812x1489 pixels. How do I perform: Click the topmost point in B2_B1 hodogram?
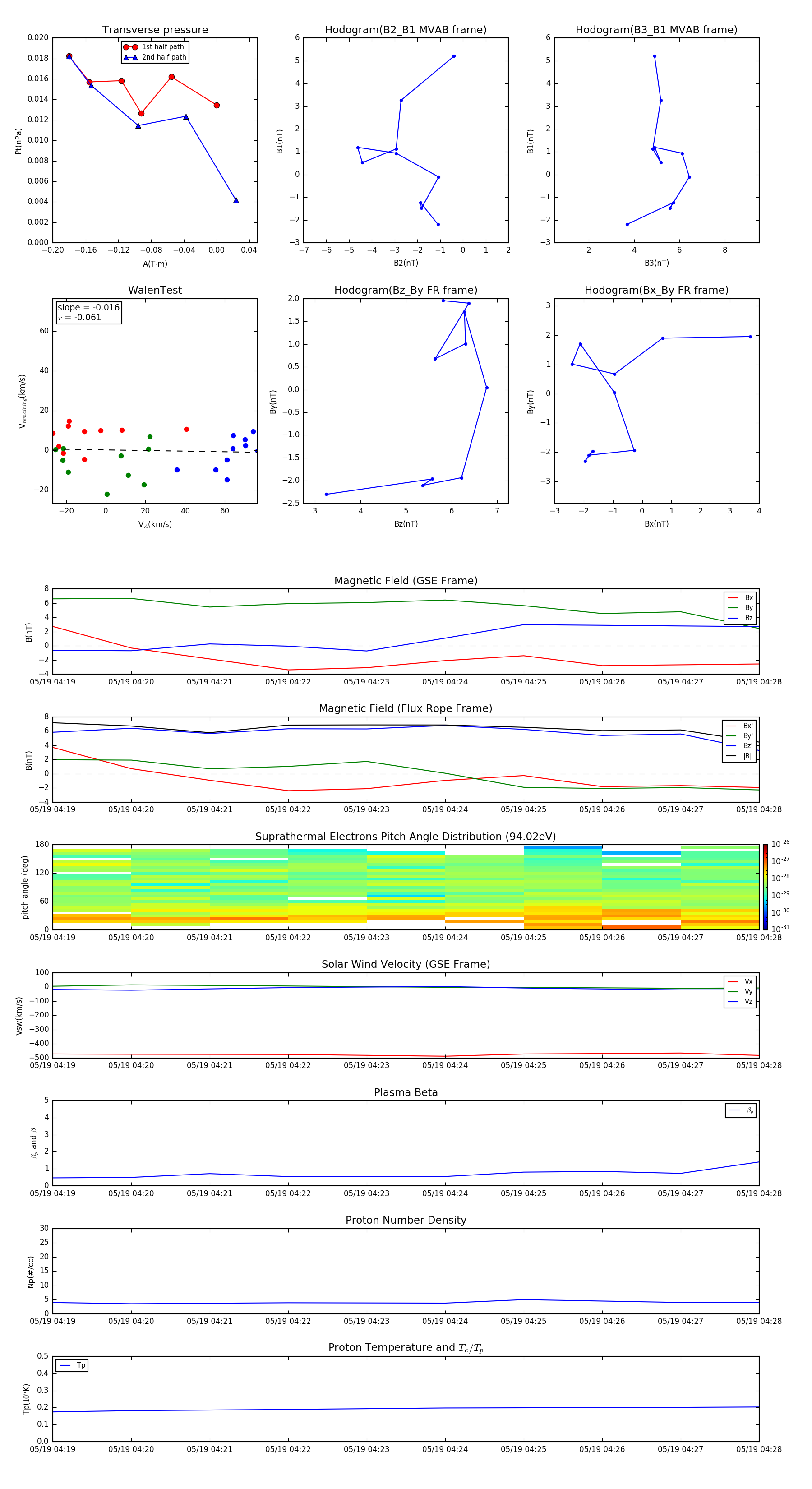click(x=454, y=56)
